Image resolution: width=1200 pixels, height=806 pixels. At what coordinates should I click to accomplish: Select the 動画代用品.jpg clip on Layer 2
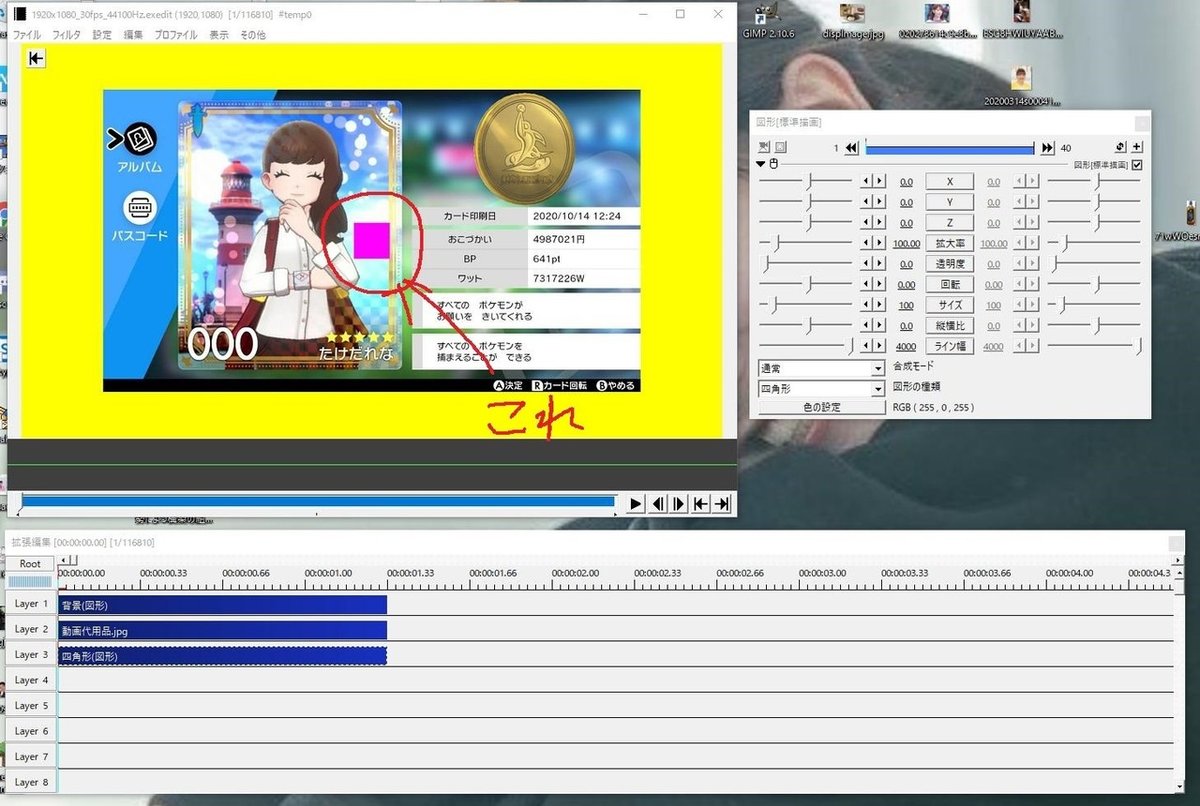(x=222, y=630)
